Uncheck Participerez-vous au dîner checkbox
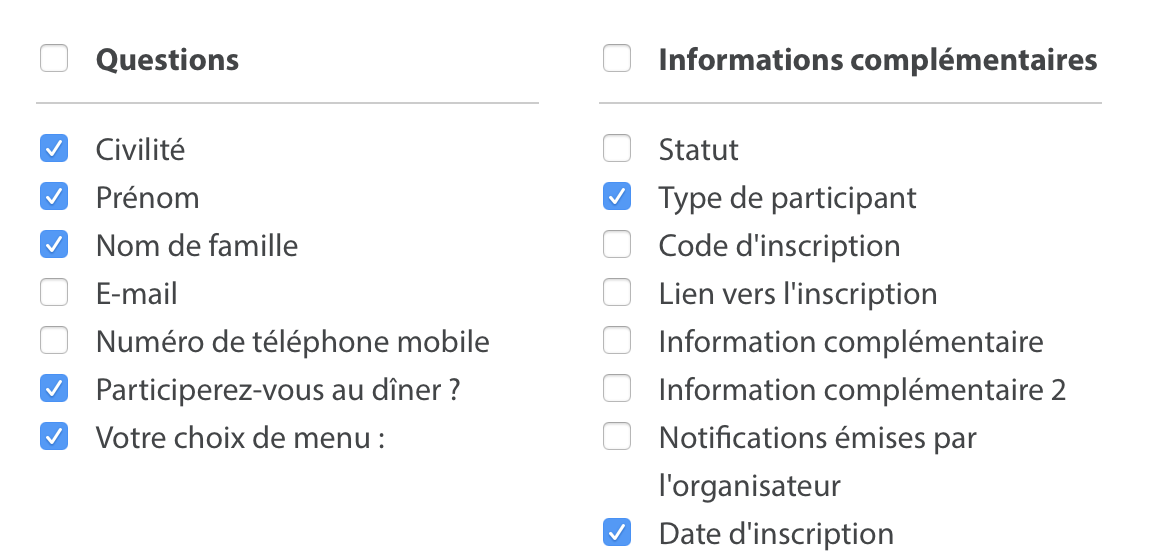 point(54,389)
